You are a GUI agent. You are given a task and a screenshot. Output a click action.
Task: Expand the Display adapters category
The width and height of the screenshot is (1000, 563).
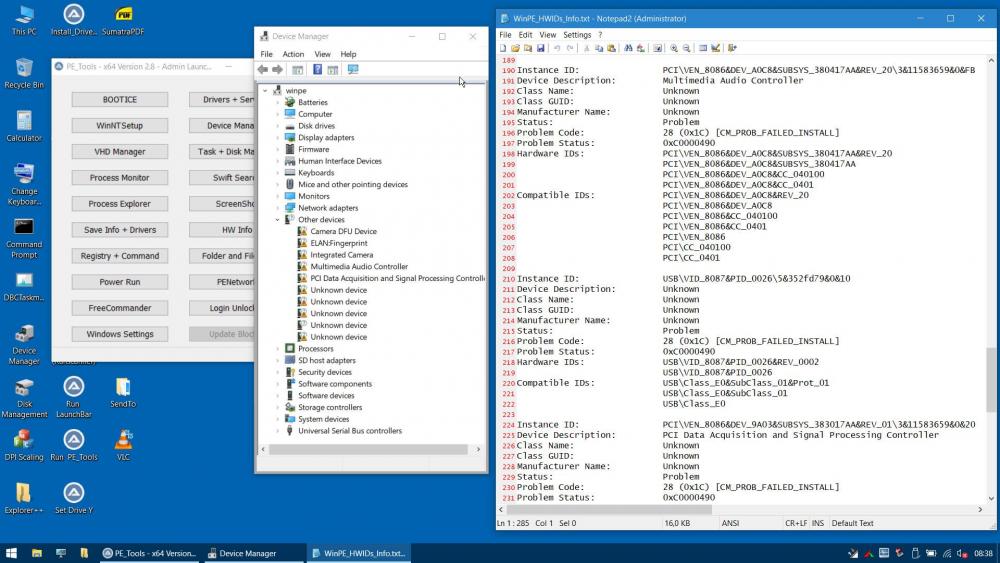(x=277, y=138)
